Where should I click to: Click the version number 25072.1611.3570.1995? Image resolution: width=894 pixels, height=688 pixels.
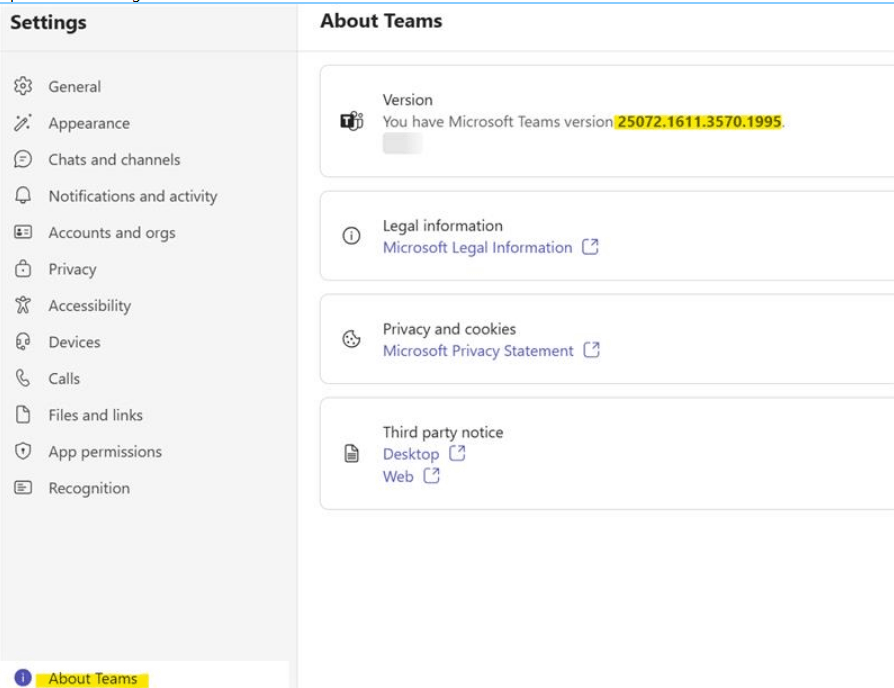click(699, 121)
